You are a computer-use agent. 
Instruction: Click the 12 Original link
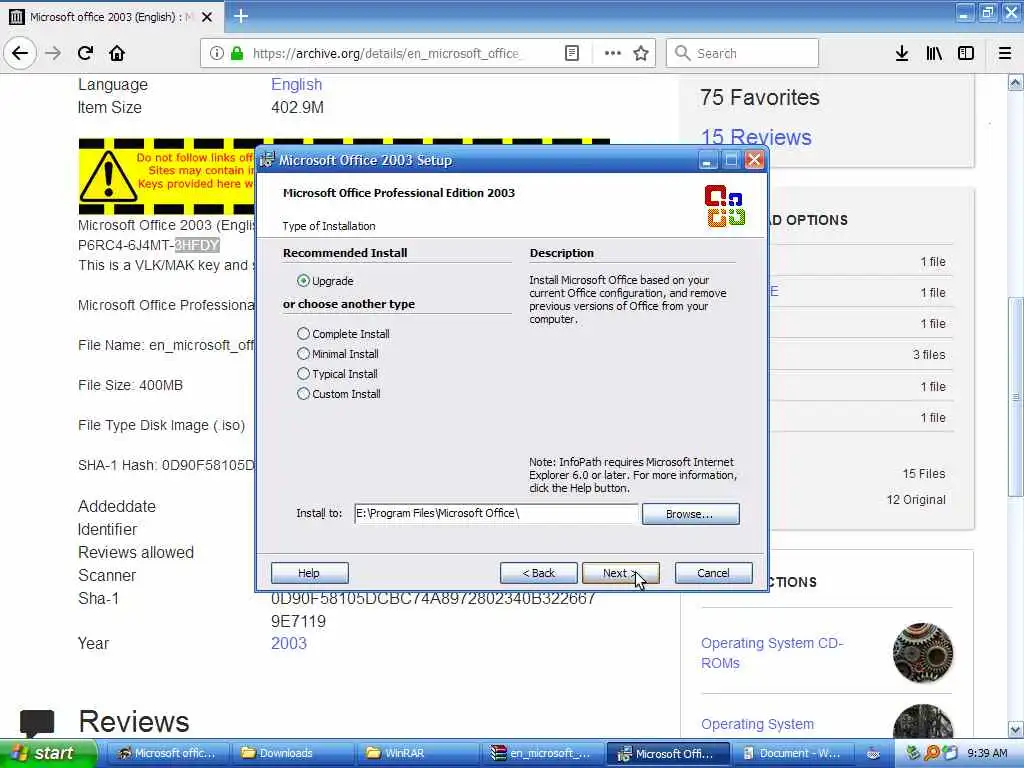pyautogui.click(x=916, y=500)
